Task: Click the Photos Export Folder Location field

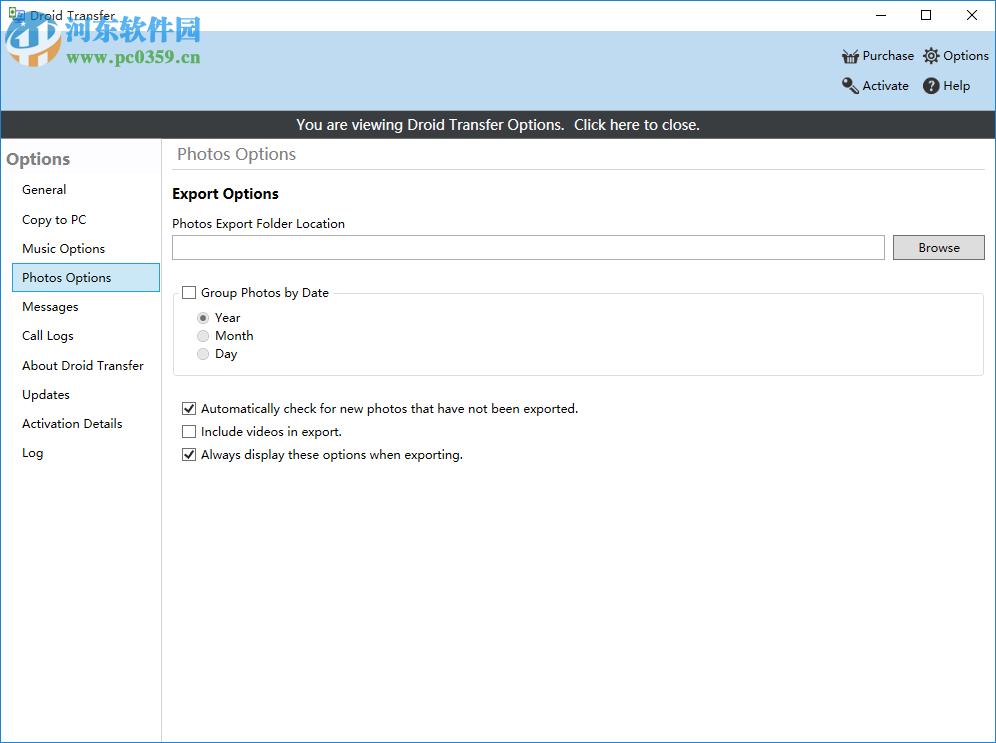Action: click(x=527, y=247)
